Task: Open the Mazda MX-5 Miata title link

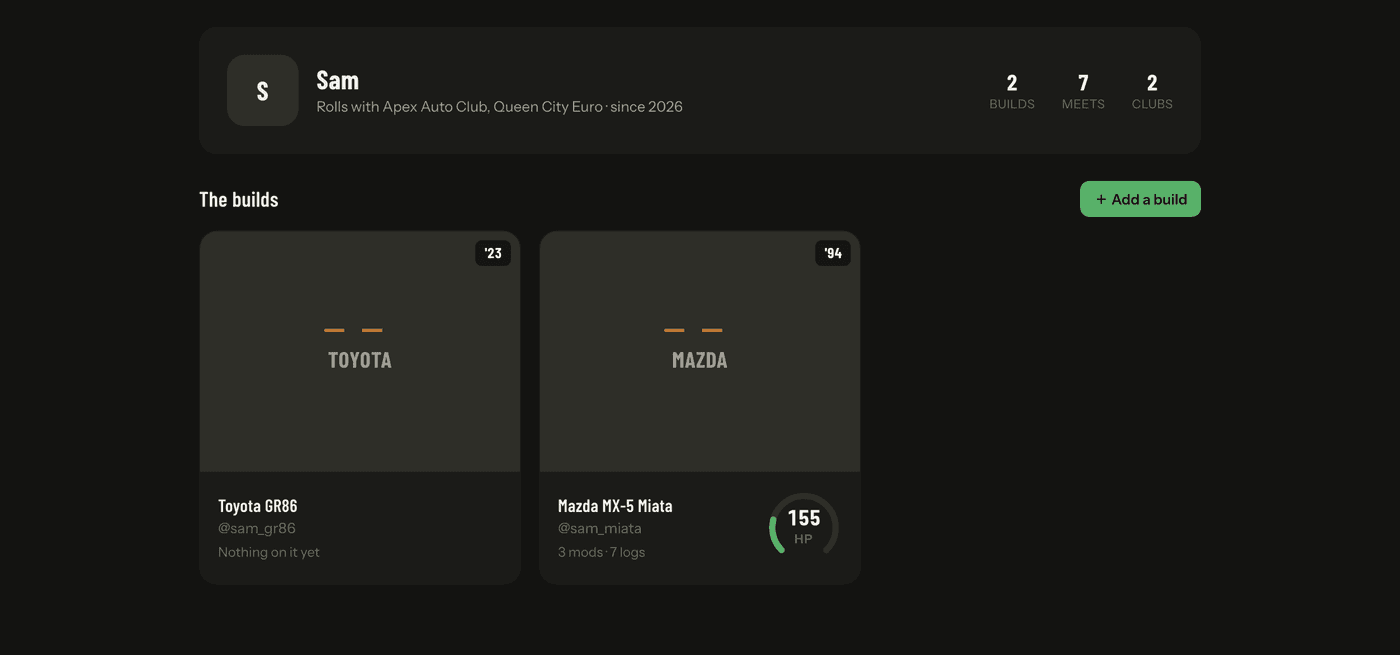Action: (615, 506)
